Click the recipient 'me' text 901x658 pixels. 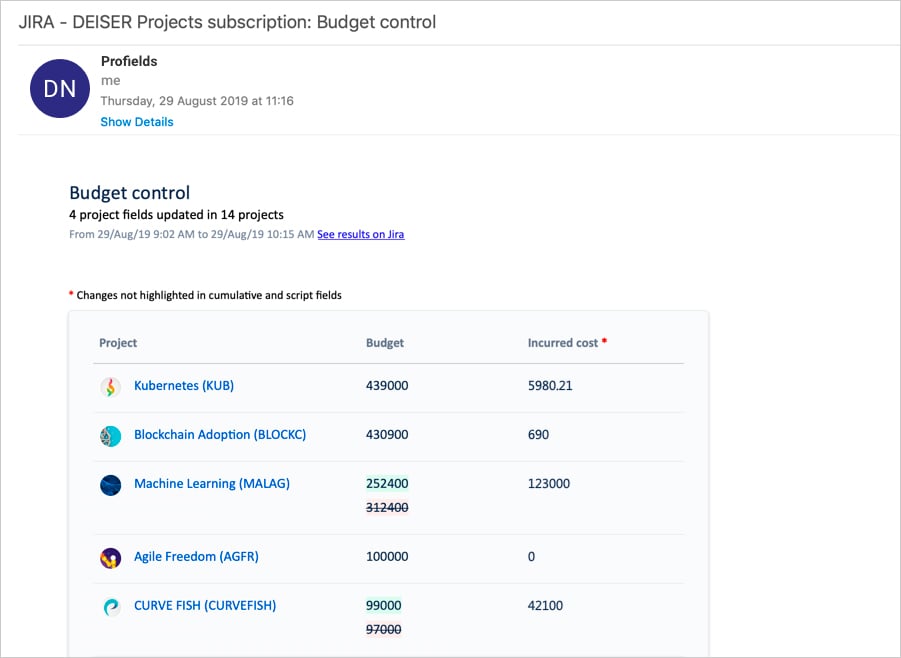(111, 81)
